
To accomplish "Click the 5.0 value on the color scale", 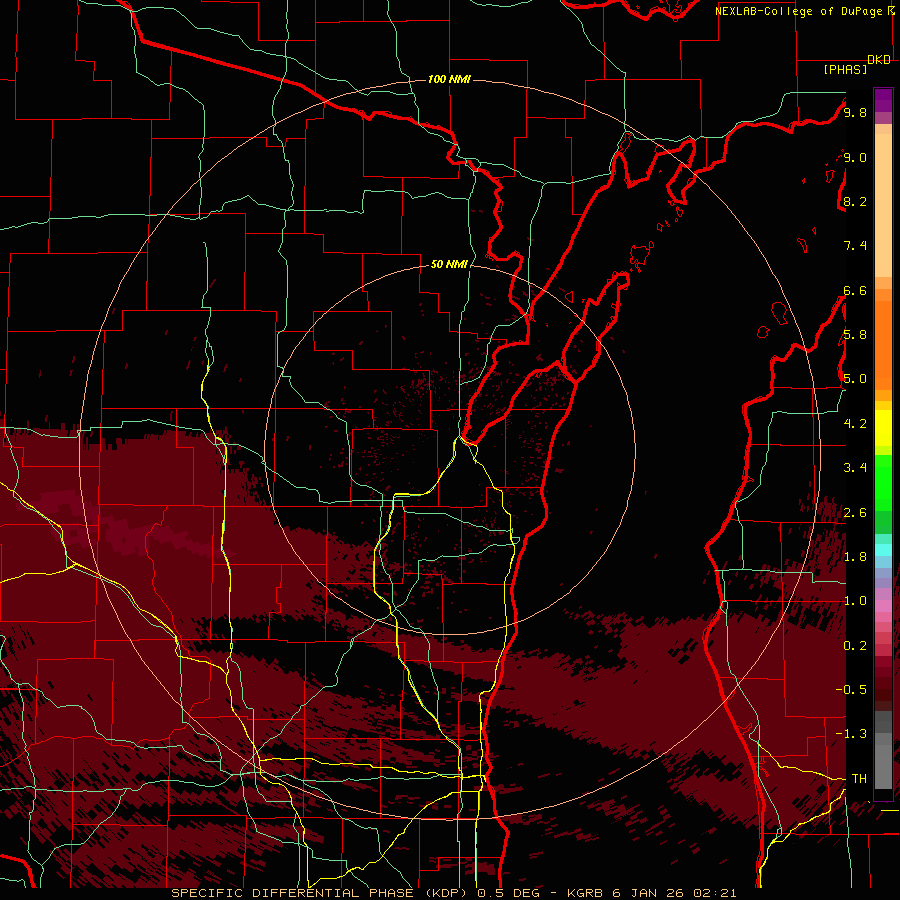I will click(x=855, y=379).
